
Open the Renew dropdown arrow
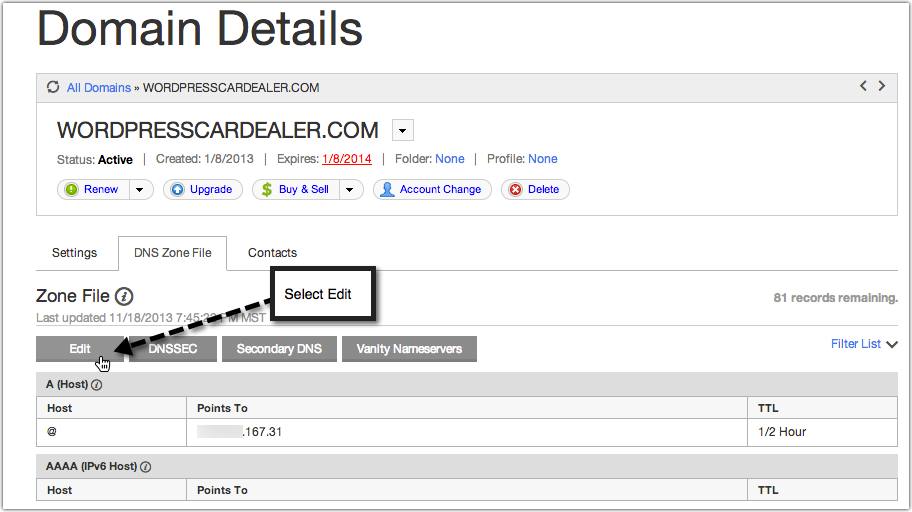tap(140, 190)
